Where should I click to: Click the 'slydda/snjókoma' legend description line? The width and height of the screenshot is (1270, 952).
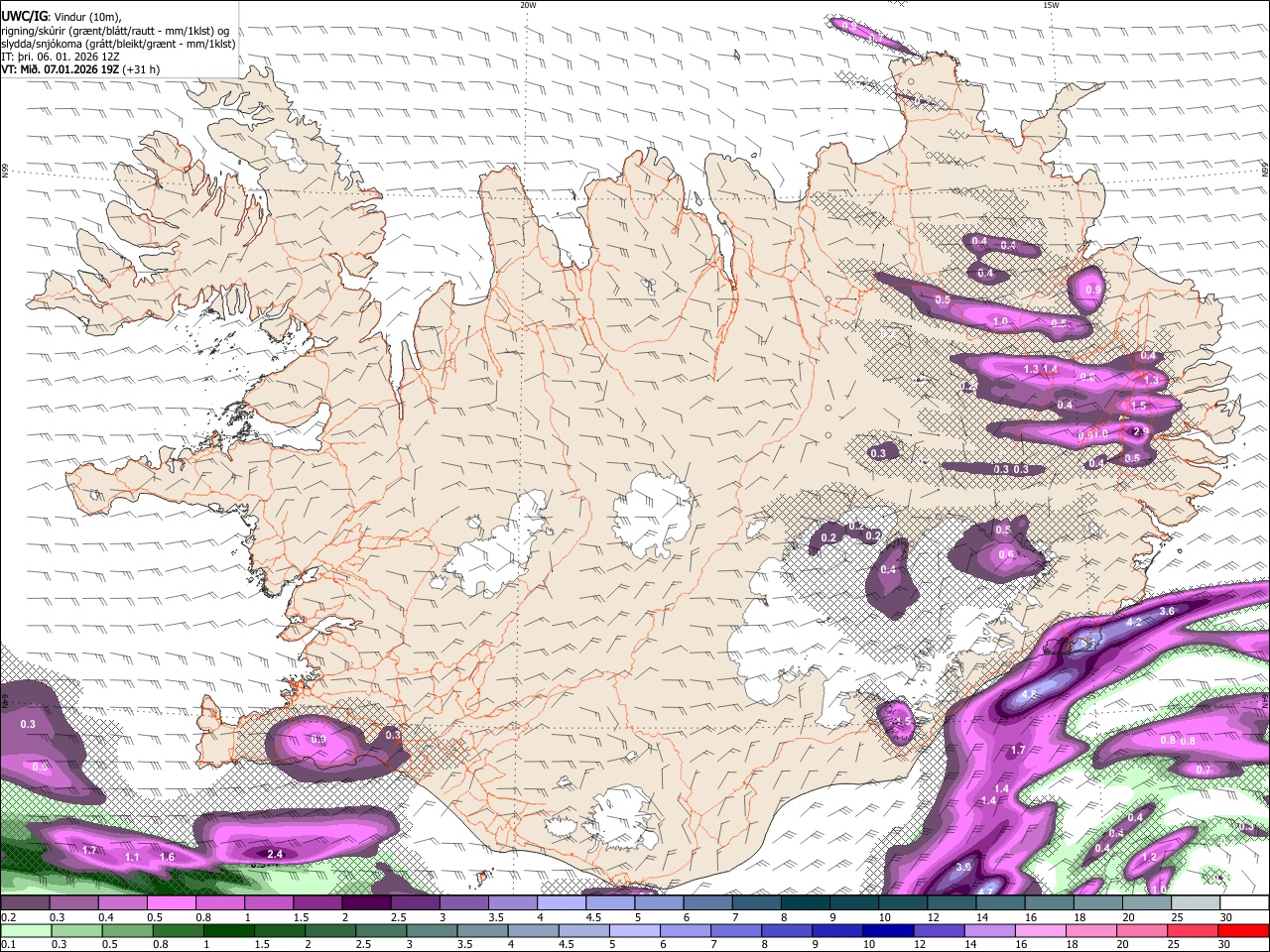(x=118, y=44)
